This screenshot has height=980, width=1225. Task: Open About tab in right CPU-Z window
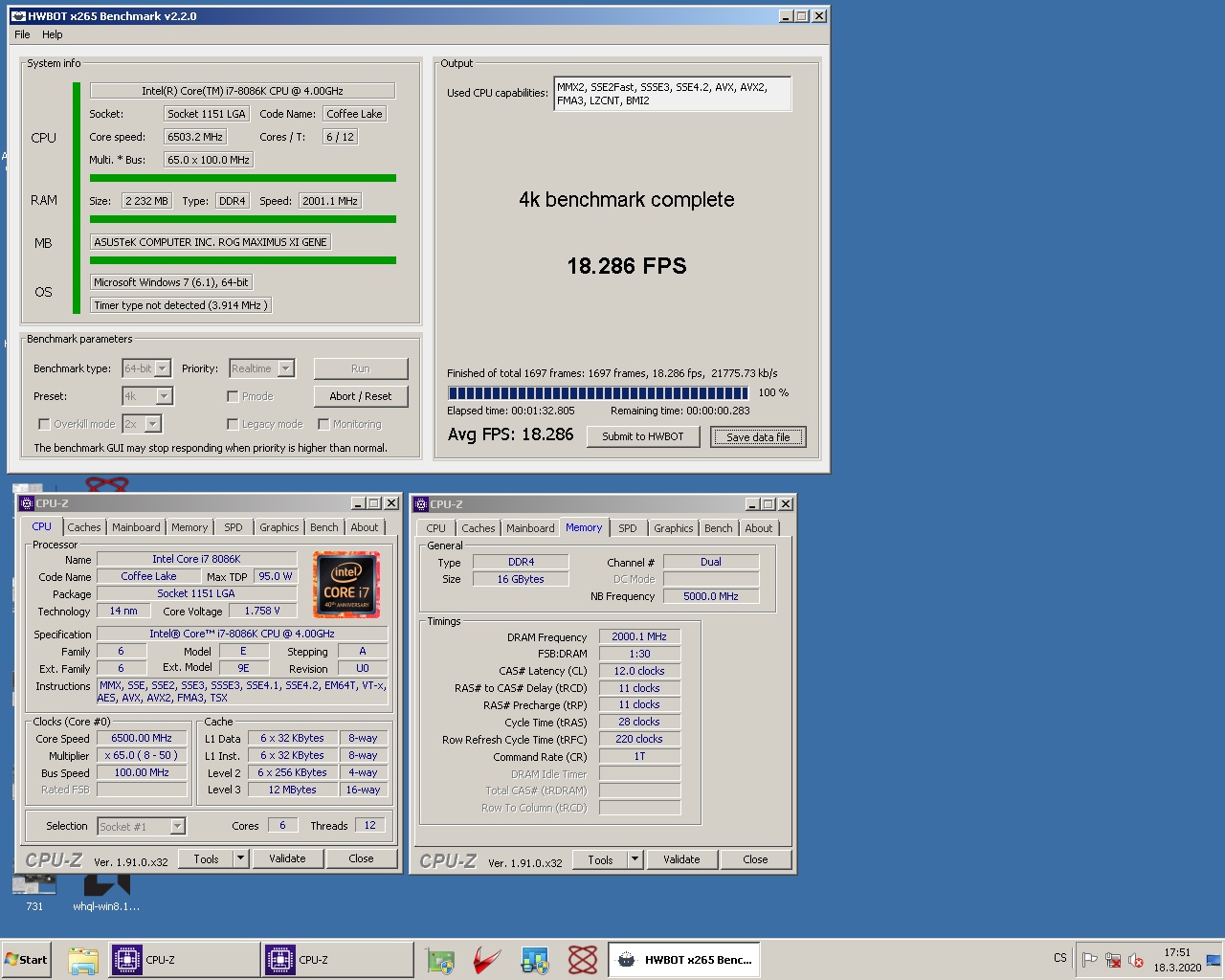click(x=759, y=528)
